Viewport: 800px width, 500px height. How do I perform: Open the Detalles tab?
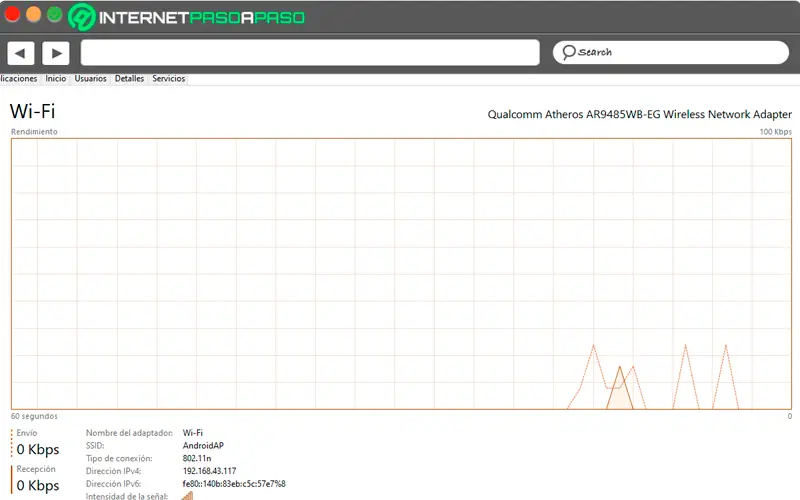point(129,79)
